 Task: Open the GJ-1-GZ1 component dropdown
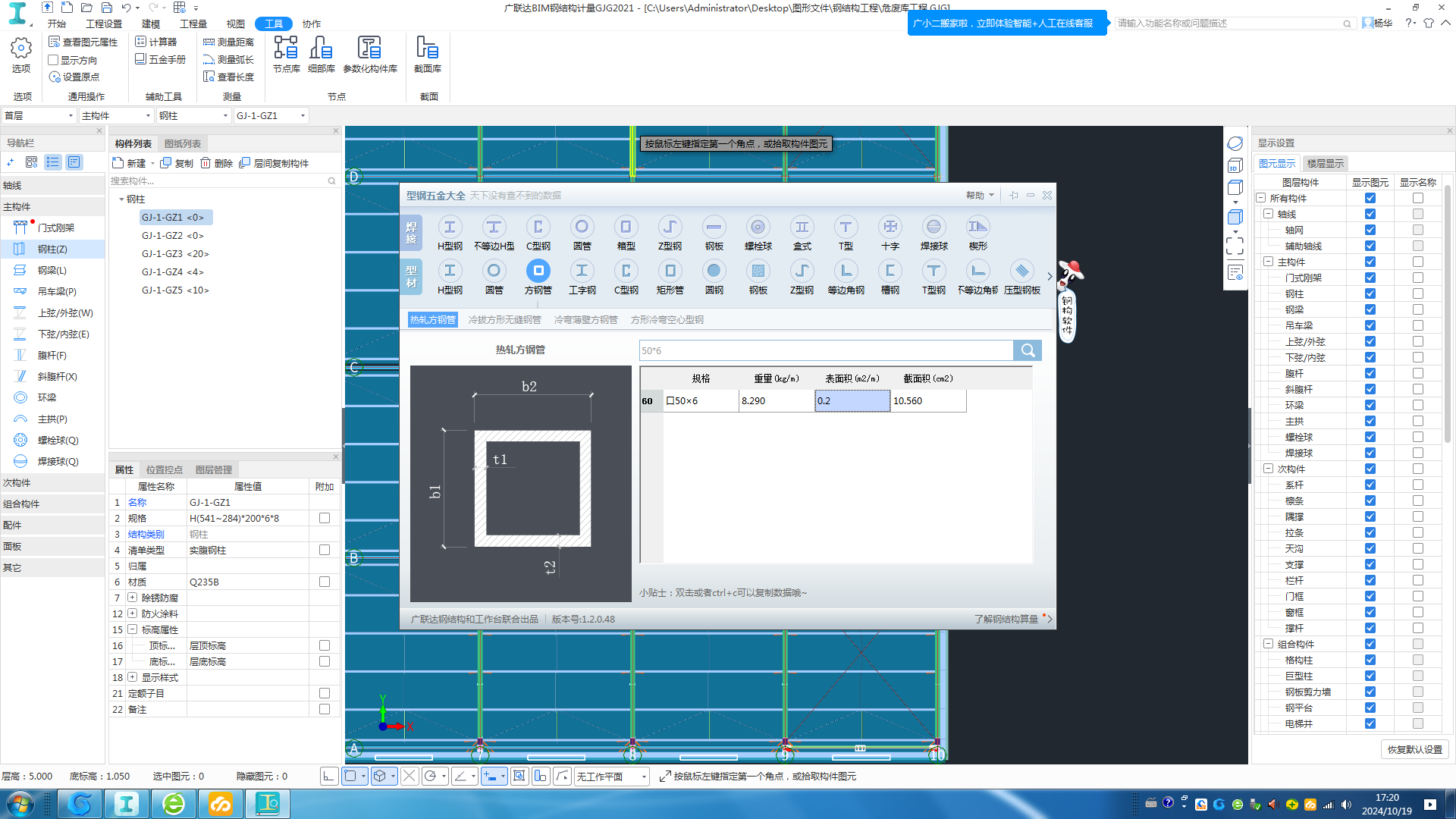point(271,115)
